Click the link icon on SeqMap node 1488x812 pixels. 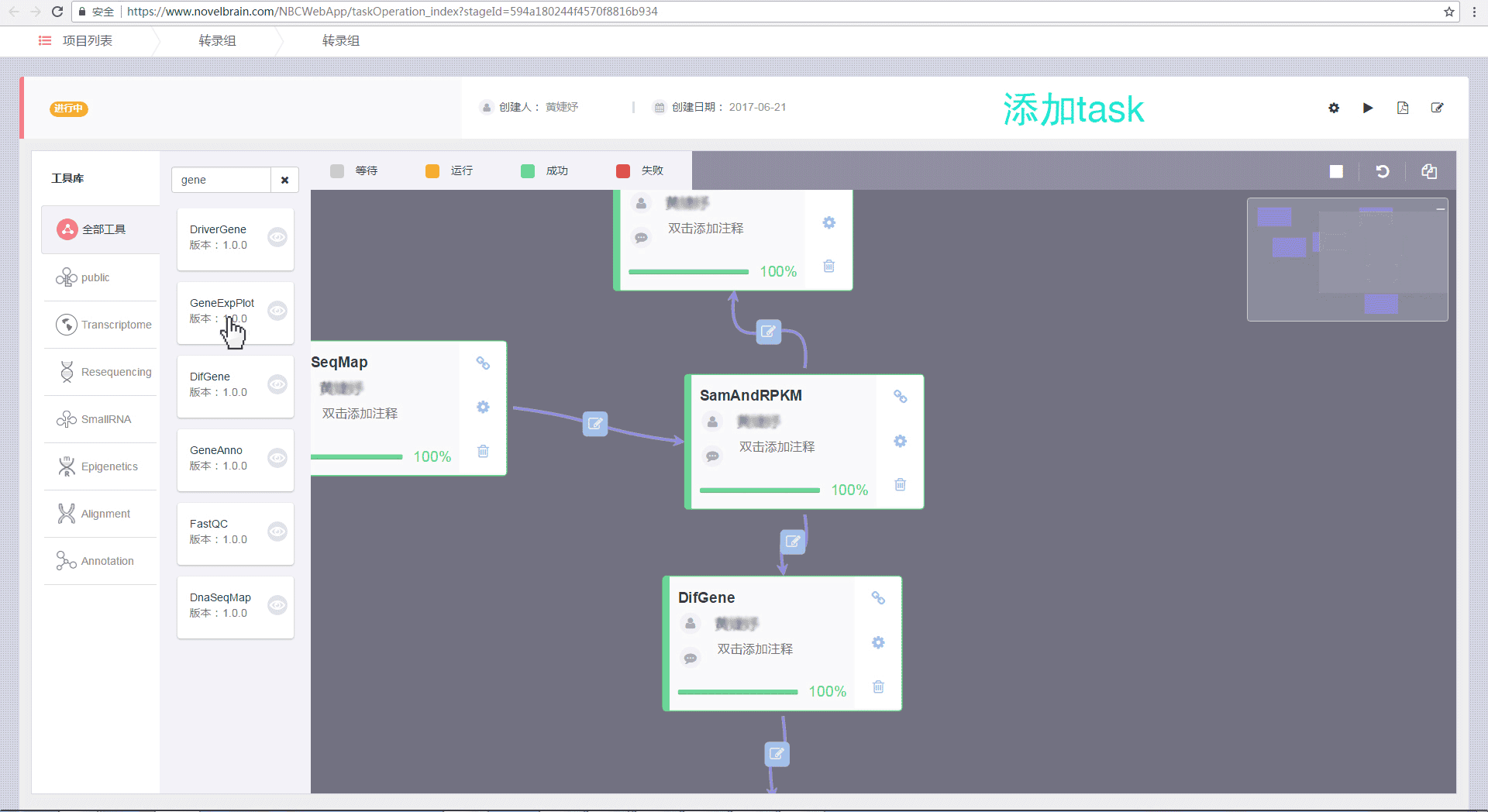click(483, 363)
